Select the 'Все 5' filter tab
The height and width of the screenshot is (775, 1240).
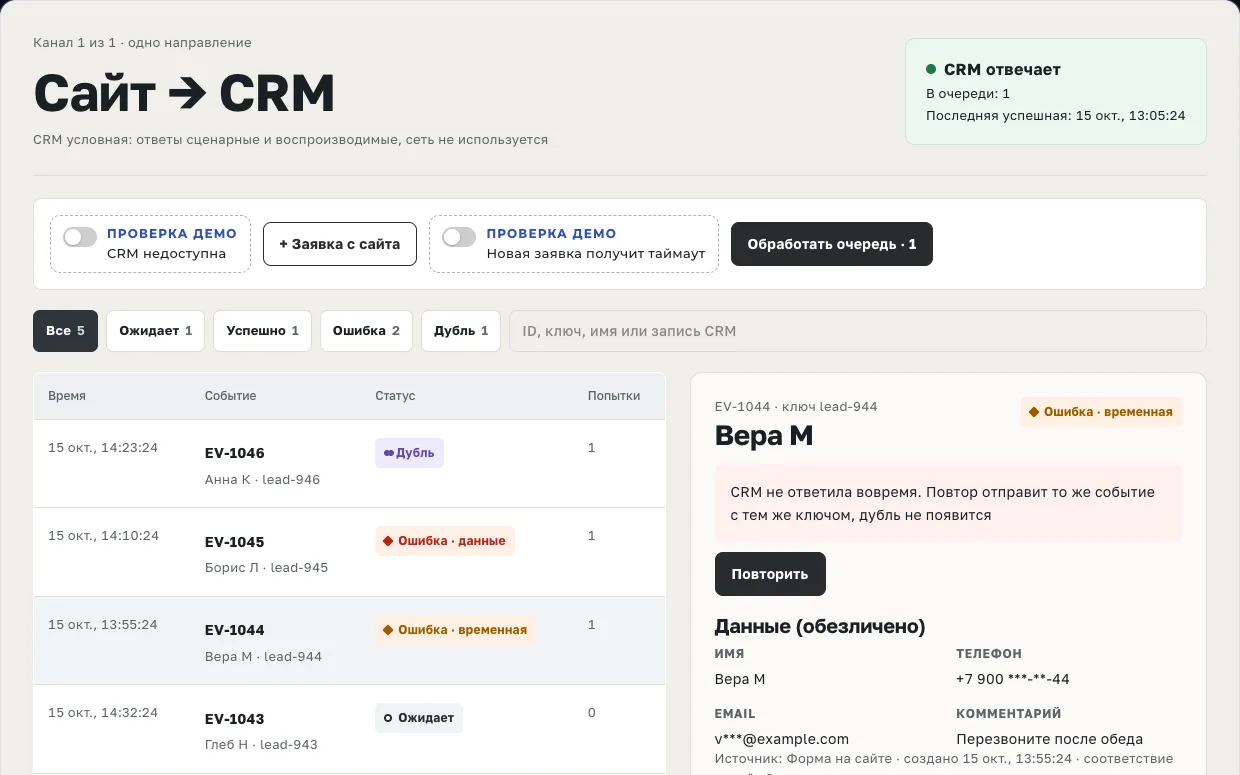[x=66, y=331]
